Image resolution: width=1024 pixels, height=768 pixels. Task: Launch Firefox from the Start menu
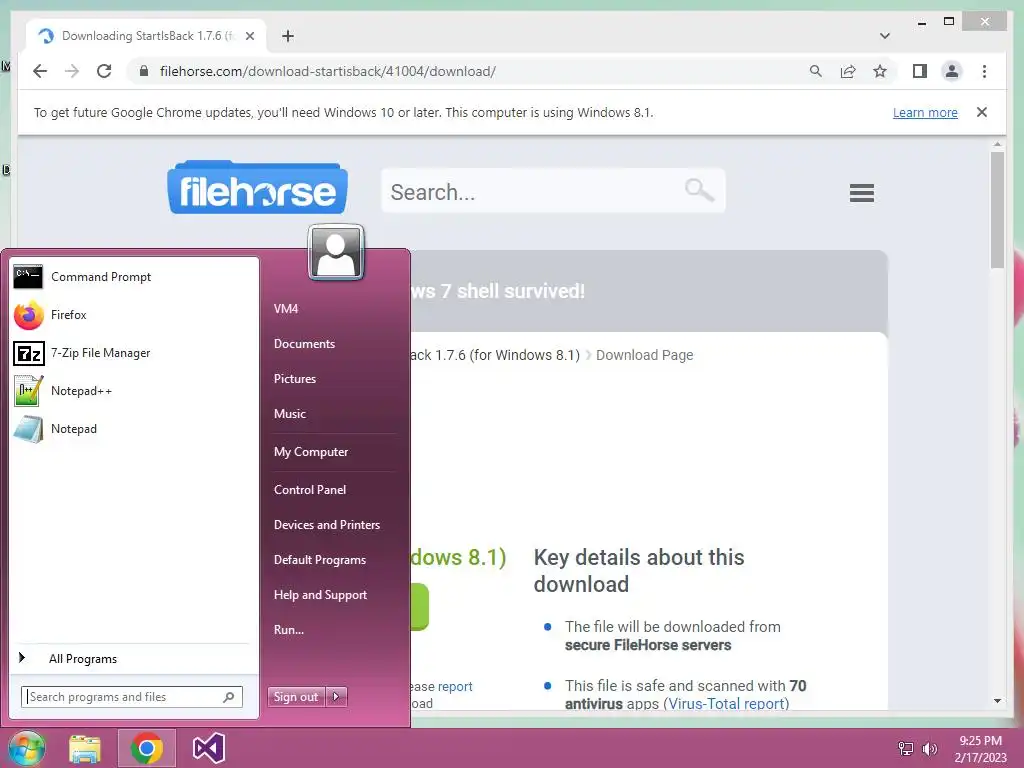[134, 315]
